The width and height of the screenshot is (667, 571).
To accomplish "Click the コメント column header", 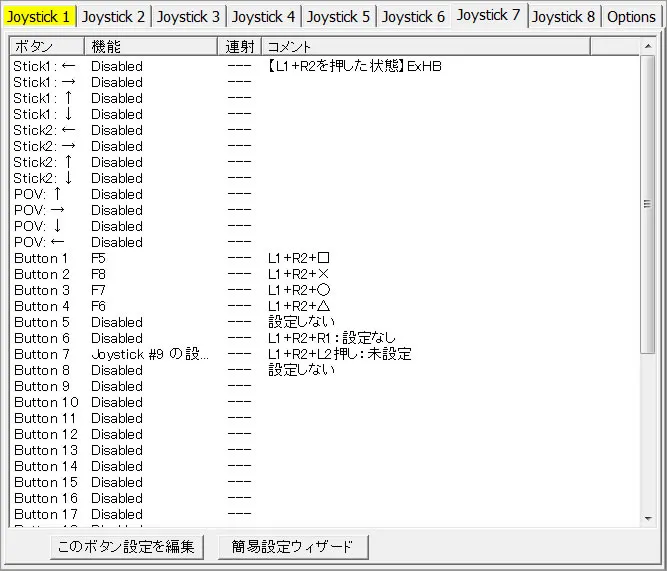I will 426,46.
